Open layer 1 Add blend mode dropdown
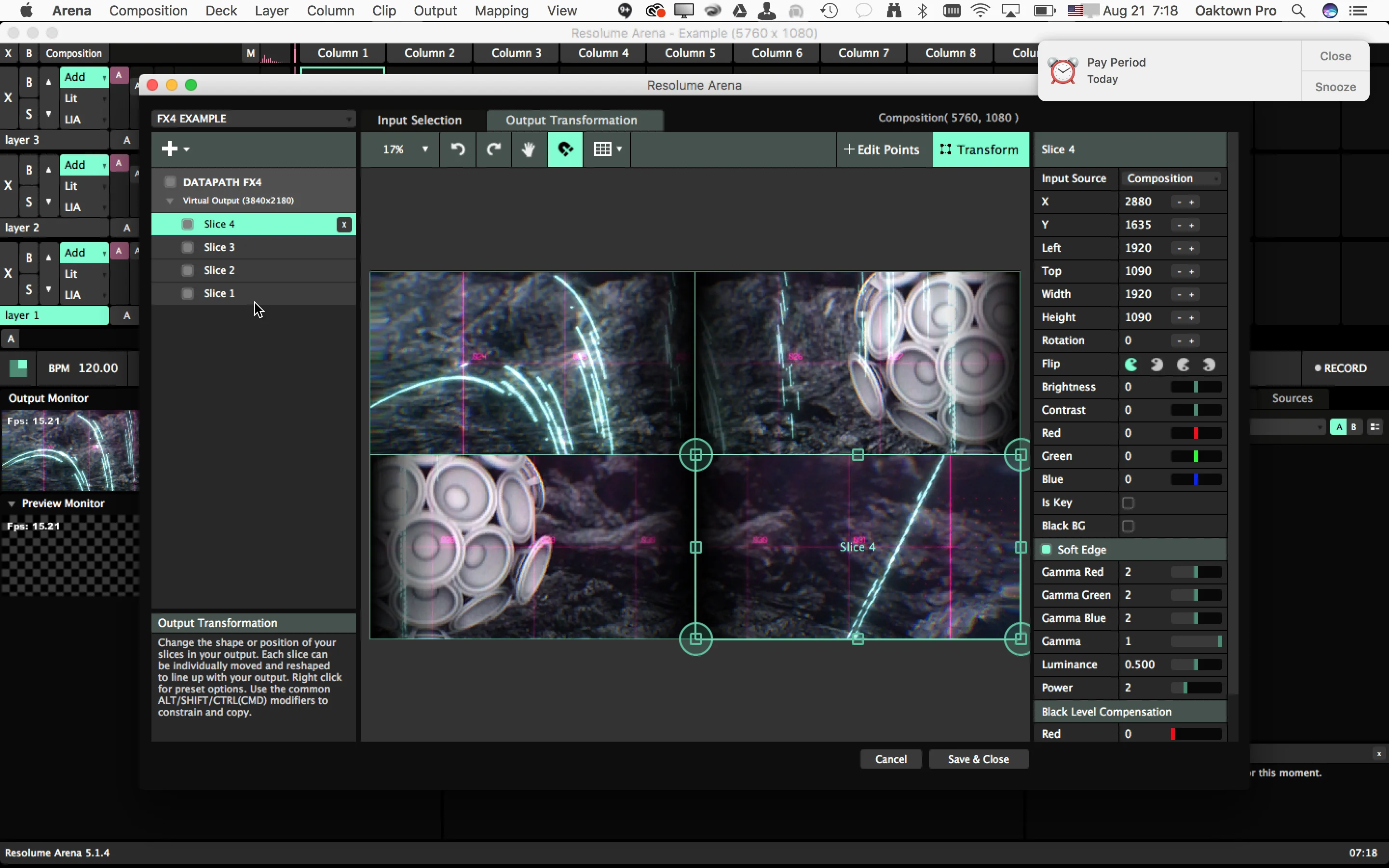This screenshot has width=1389, height=868. (84, 253)
